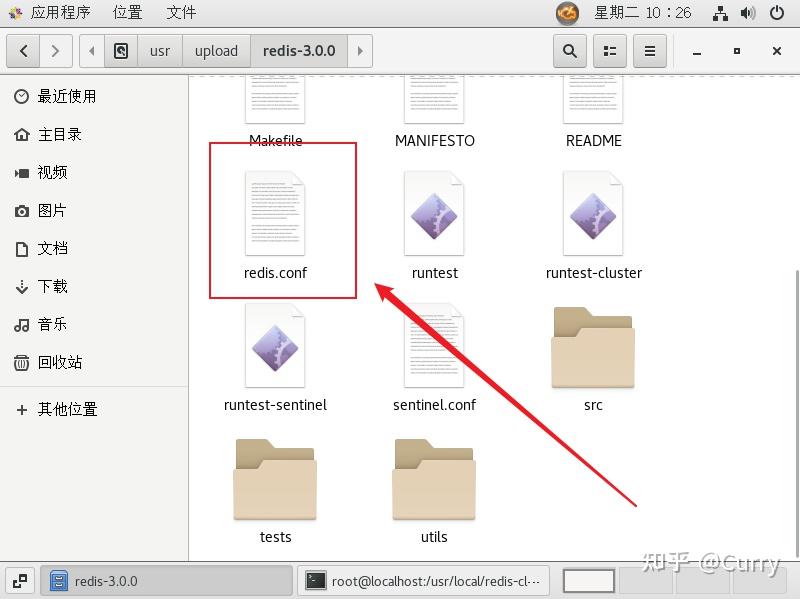Image resolution: width=800 pixels, height=599 pixels.
Task: Open the 音乐 sidebar location
Action: (94, 325)
